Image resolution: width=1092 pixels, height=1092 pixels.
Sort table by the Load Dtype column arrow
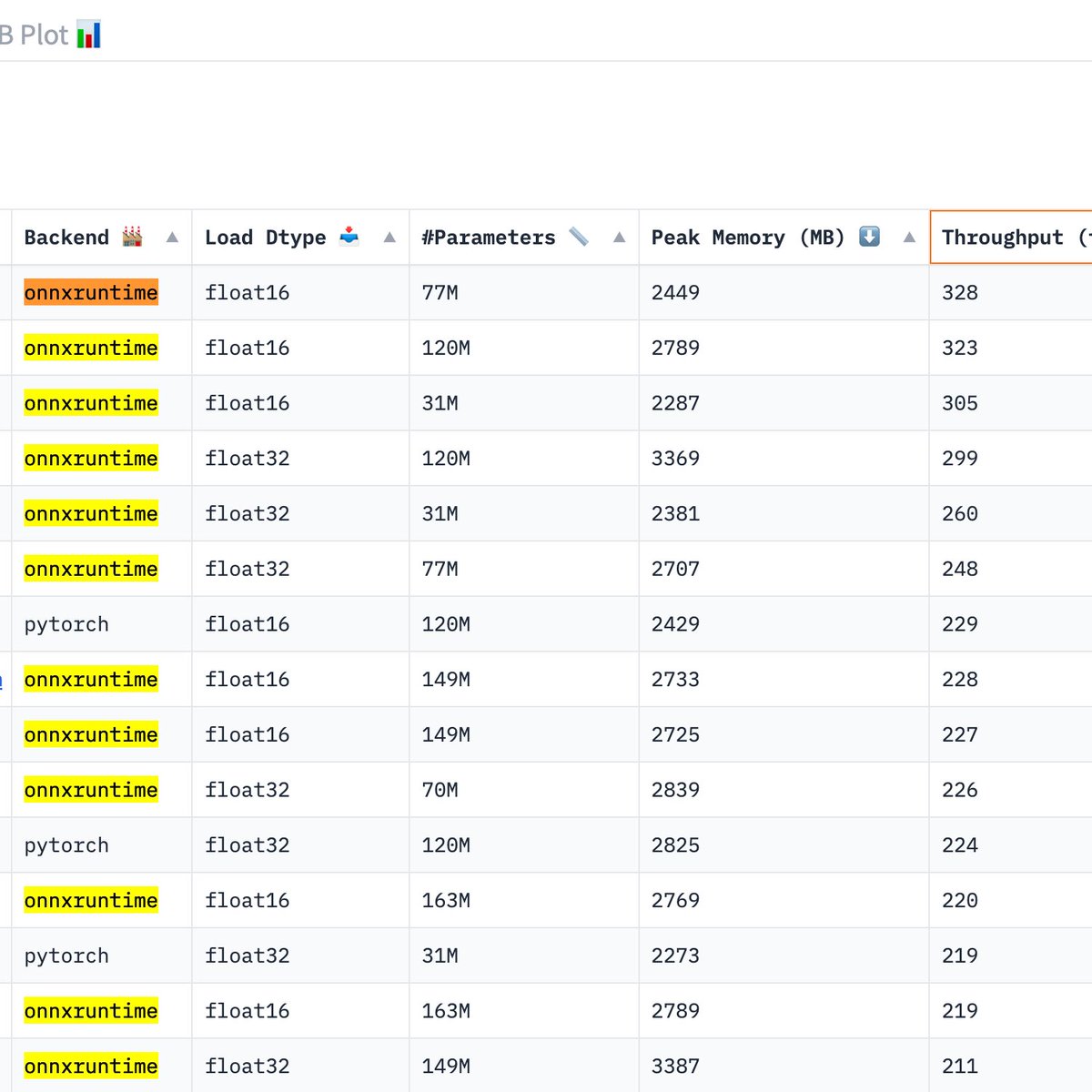[x=389, y=238]
